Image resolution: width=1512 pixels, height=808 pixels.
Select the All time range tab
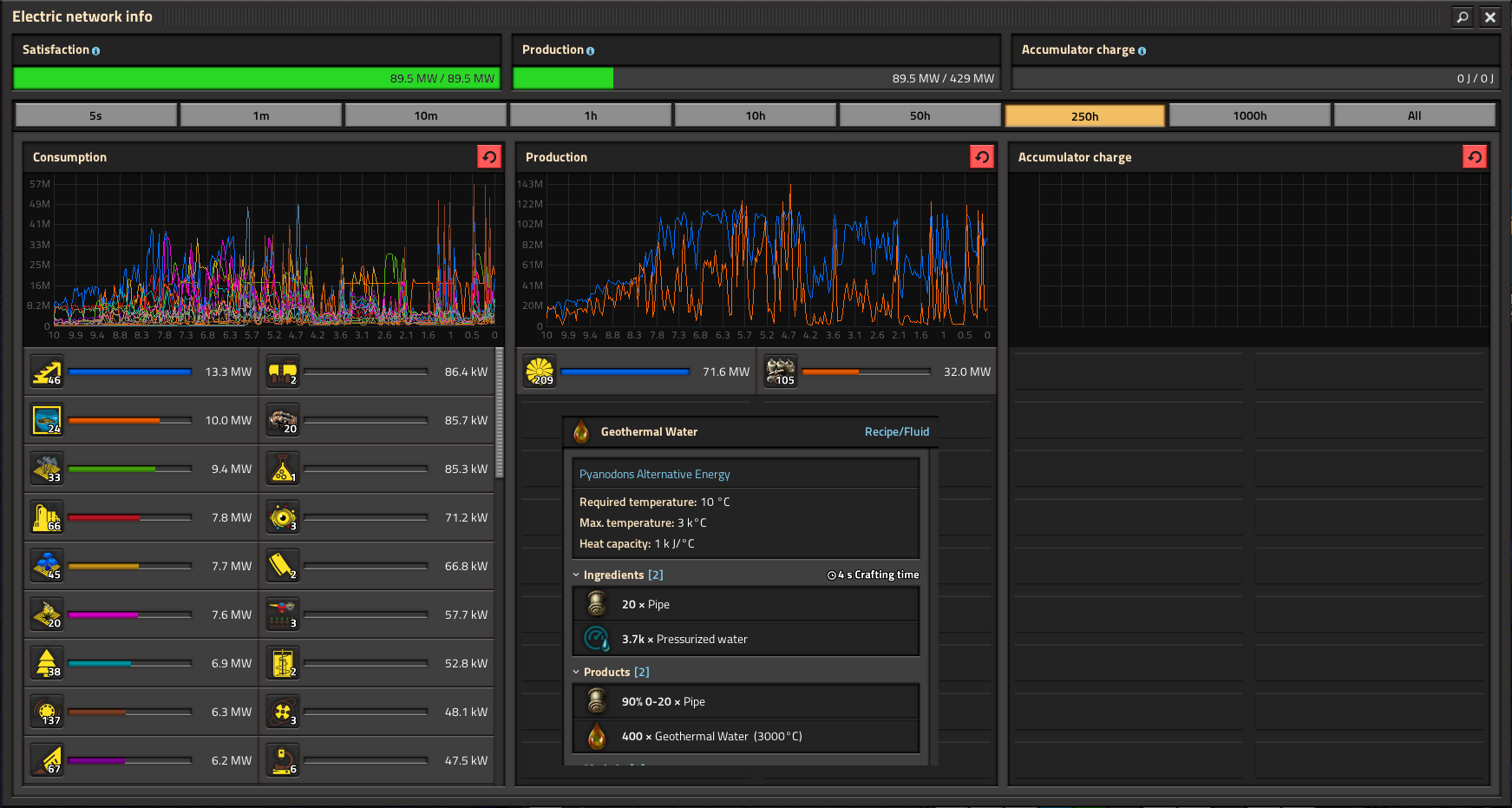click(1414, 115)
